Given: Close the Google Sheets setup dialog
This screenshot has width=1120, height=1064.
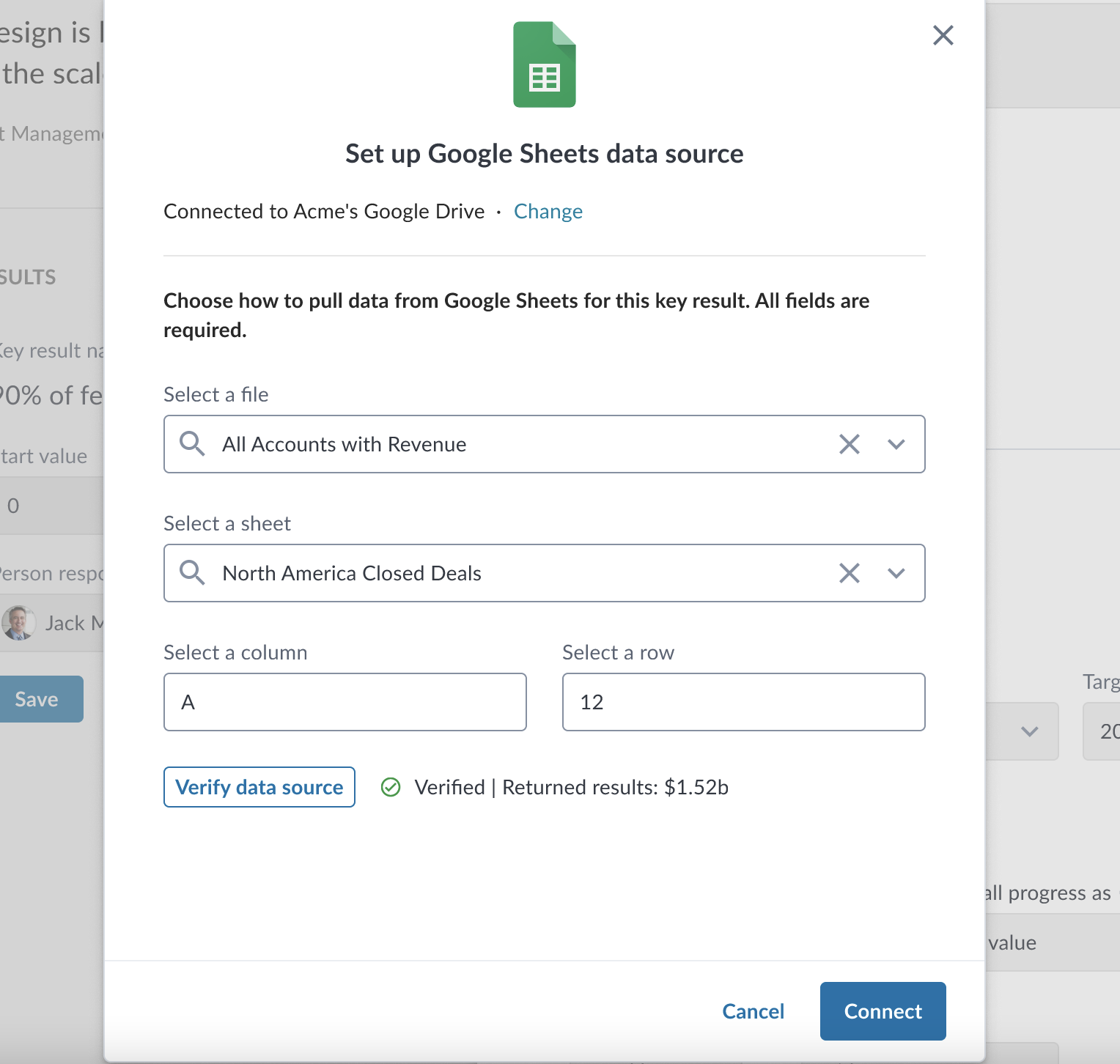Looking at the screenshot, I should 943,35.
